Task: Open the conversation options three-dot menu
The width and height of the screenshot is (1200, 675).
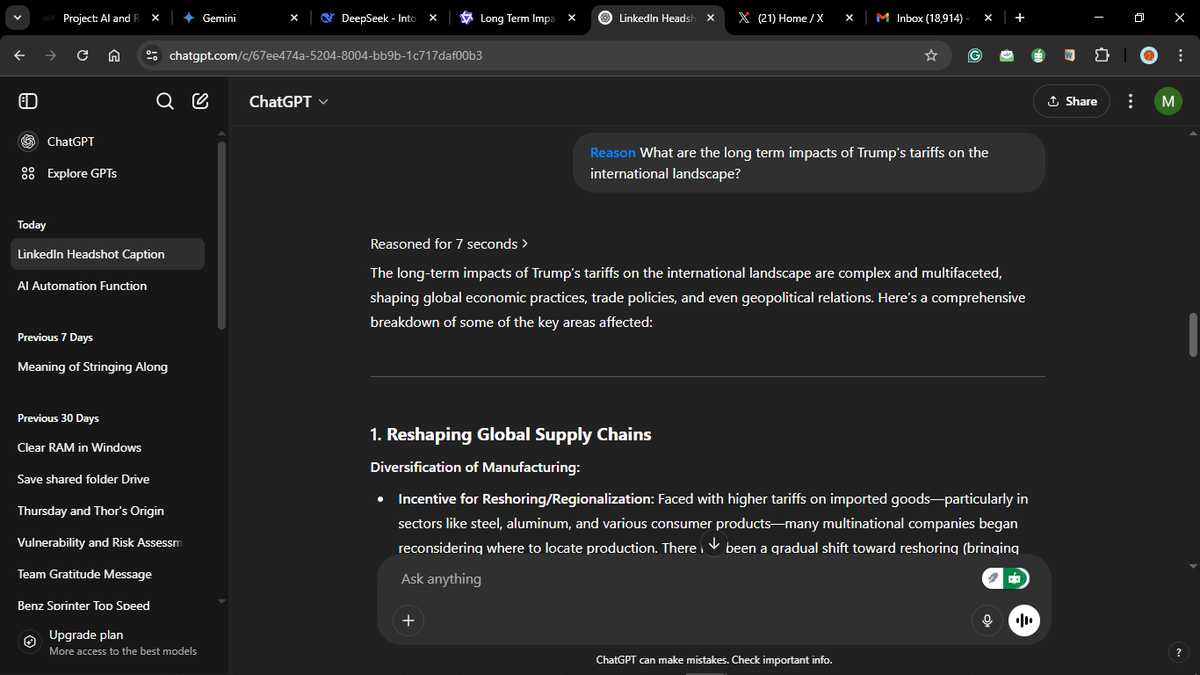Action: [x=1130, y=101]
